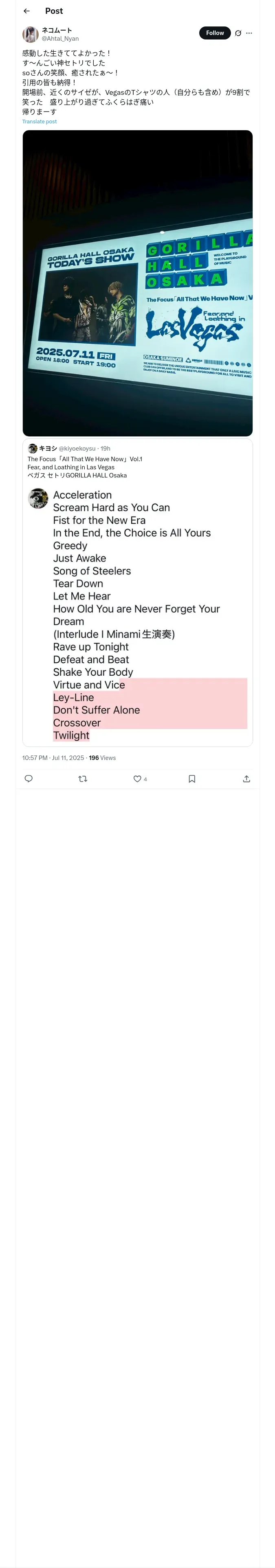Open the Gorilla Hall Osaka concert photo
This screenshot has width=275, height=1568.
click(137, 283)
